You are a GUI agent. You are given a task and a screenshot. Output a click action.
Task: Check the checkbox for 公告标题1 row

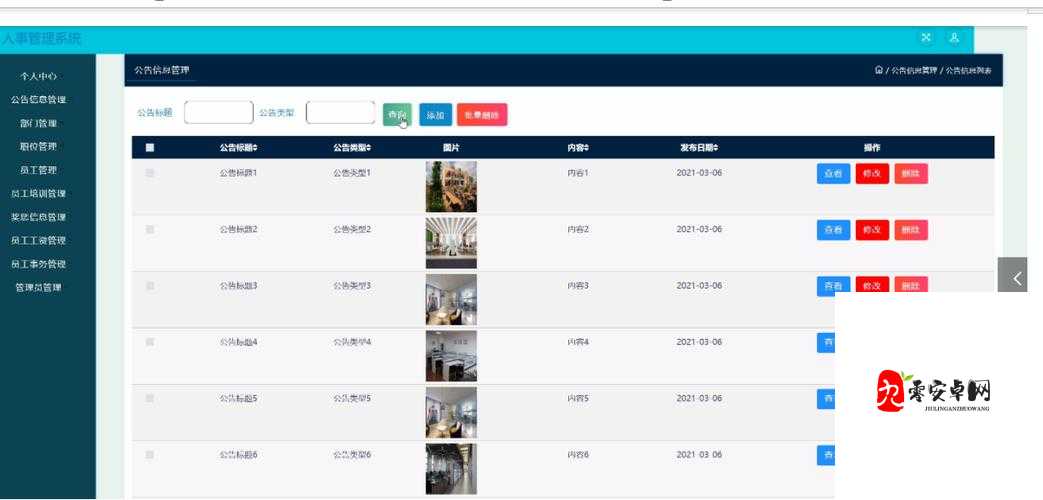tap(150, 173)
